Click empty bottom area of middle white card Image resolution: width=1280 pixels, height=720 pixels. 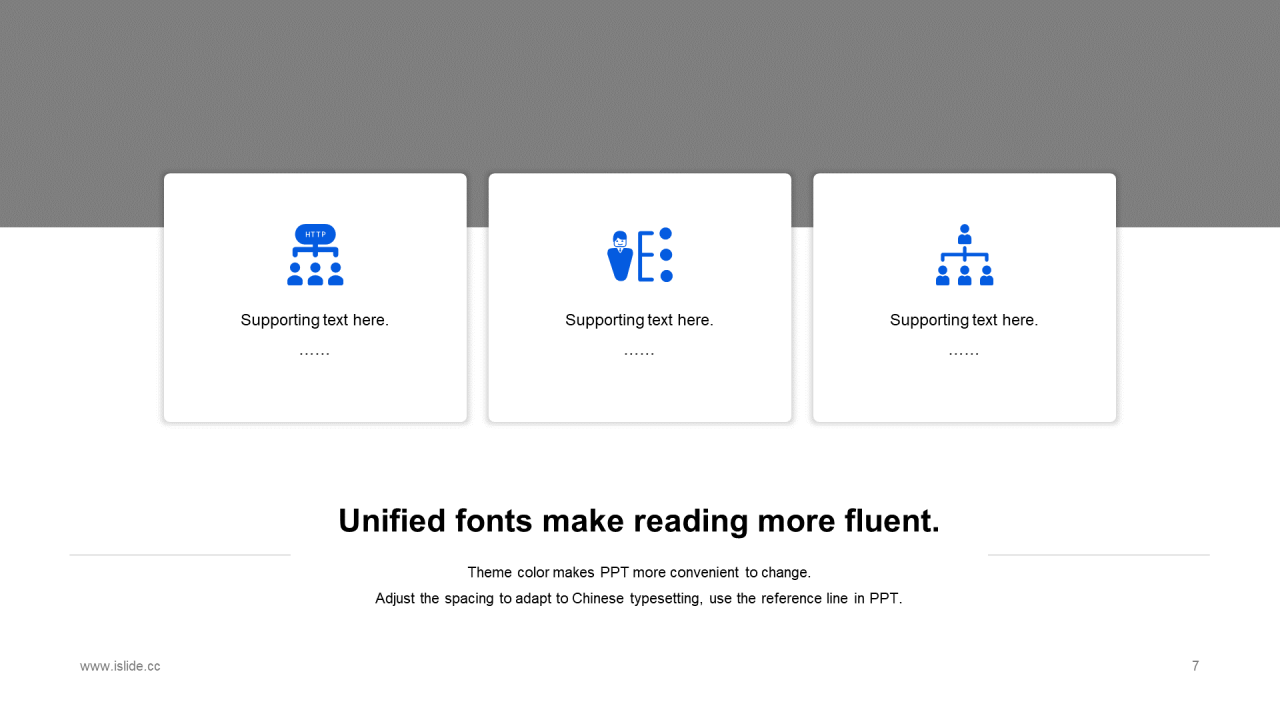click(x=640, y=392)
